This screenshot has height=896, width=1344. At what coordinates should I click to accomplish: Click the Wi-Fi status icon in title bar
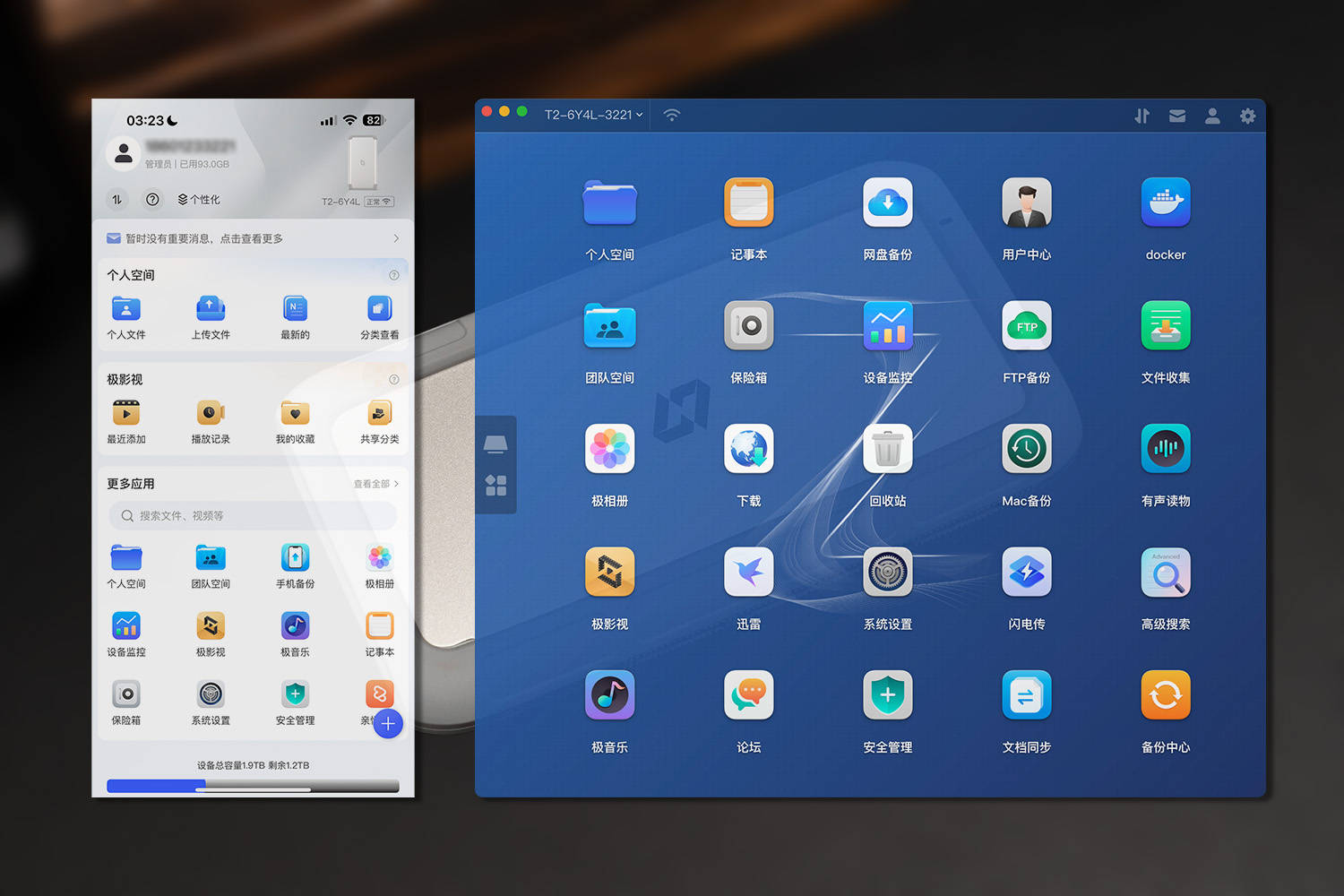click(671, 115)
